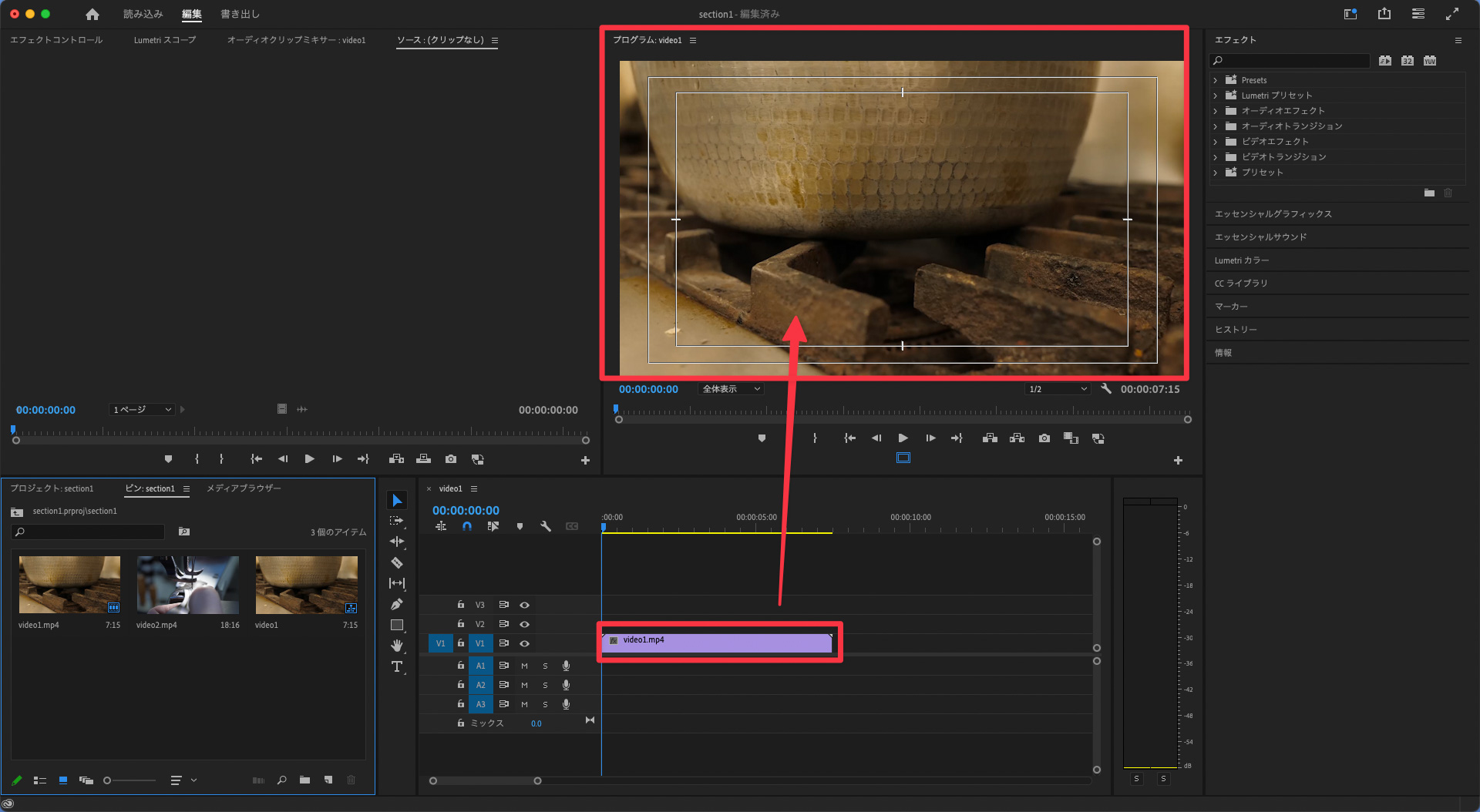This screenshot has width=1480, height=812.
Task: Toggle timeline snapping magnet icon
Action: [467, 526]
